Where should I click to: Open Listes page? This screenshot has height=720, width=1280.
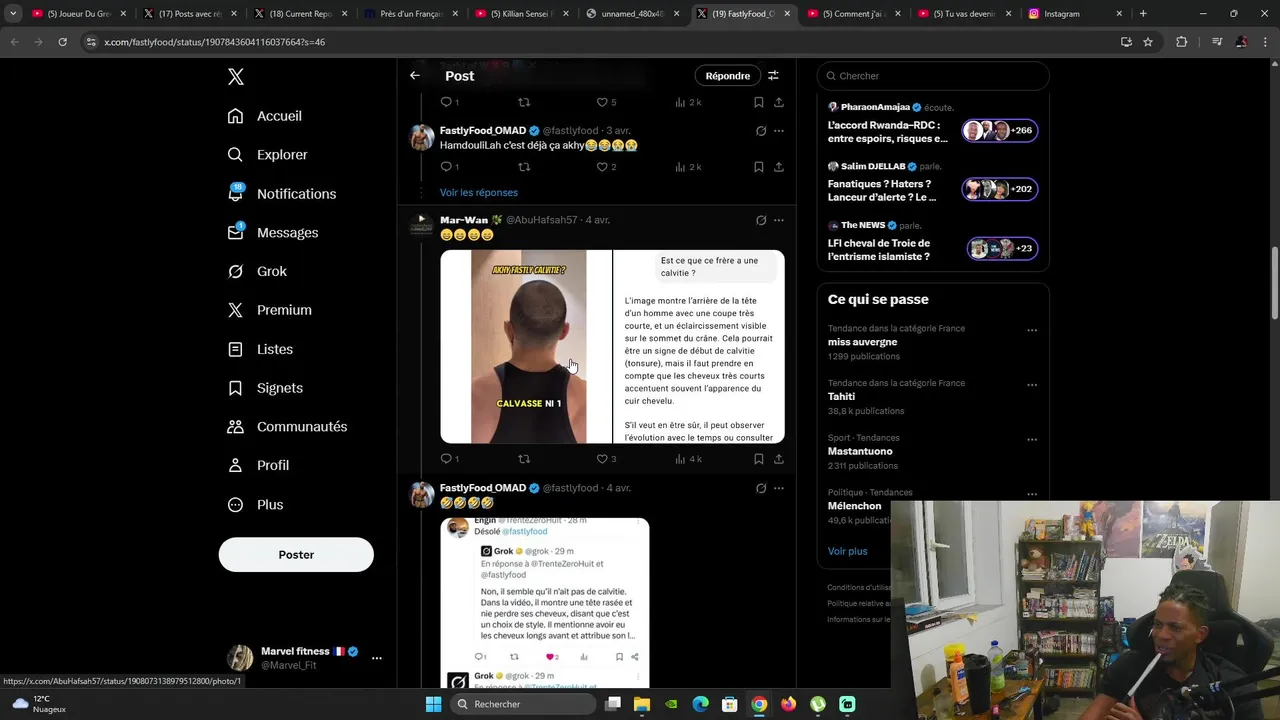click(260, 349)
